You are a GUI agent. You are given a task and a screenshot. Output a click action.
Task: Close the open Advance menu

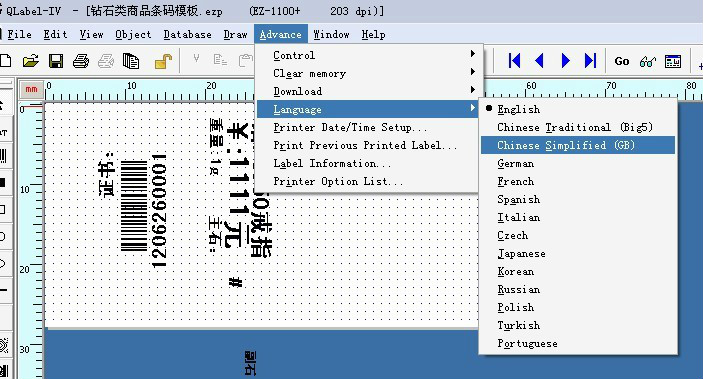pos(281,34)
